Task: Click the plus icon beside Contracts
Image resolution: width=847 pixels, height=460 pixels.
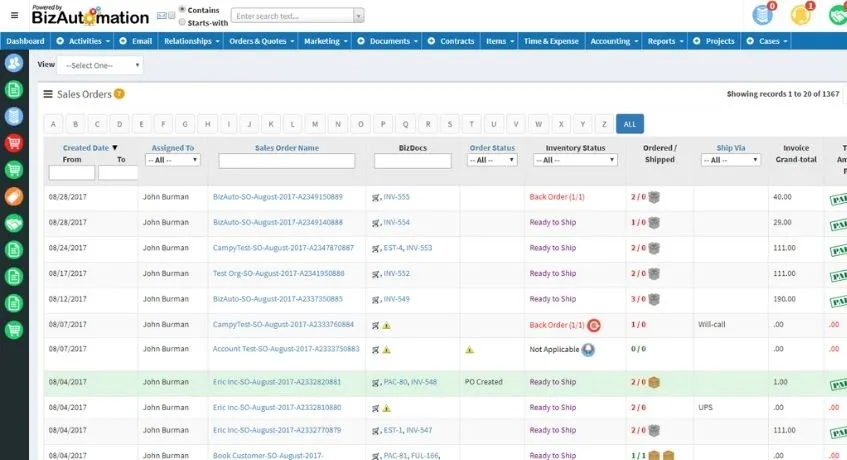Action: 431,41
